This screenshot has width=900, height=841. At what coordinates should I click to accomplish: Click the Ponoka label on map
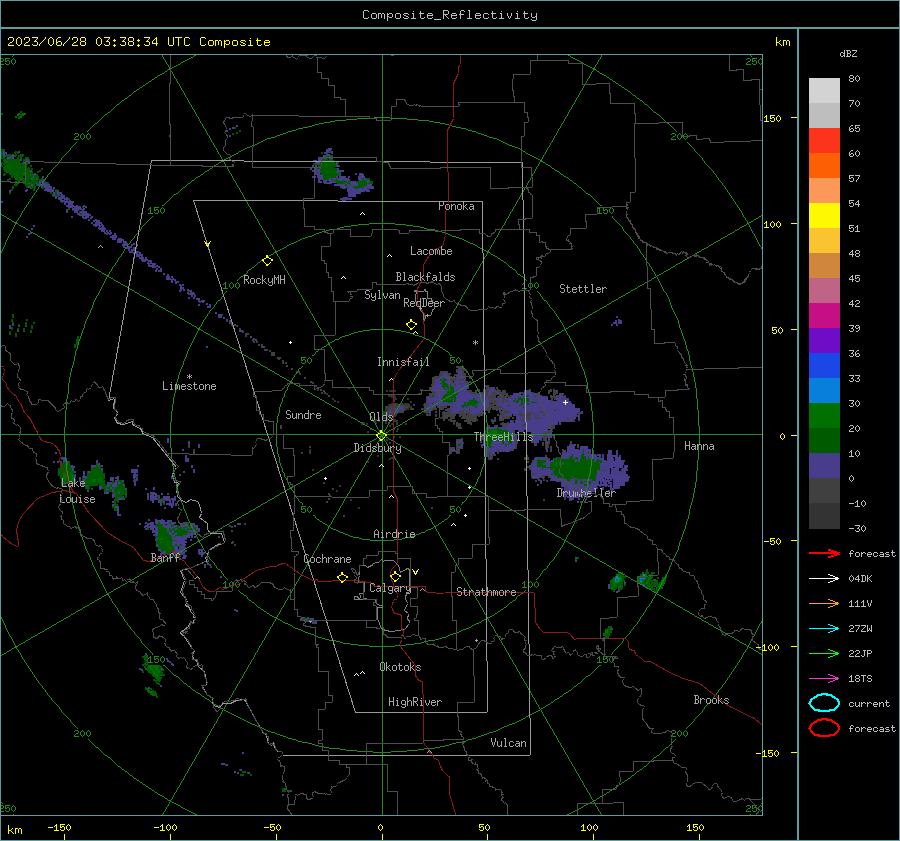coord(456,206)
